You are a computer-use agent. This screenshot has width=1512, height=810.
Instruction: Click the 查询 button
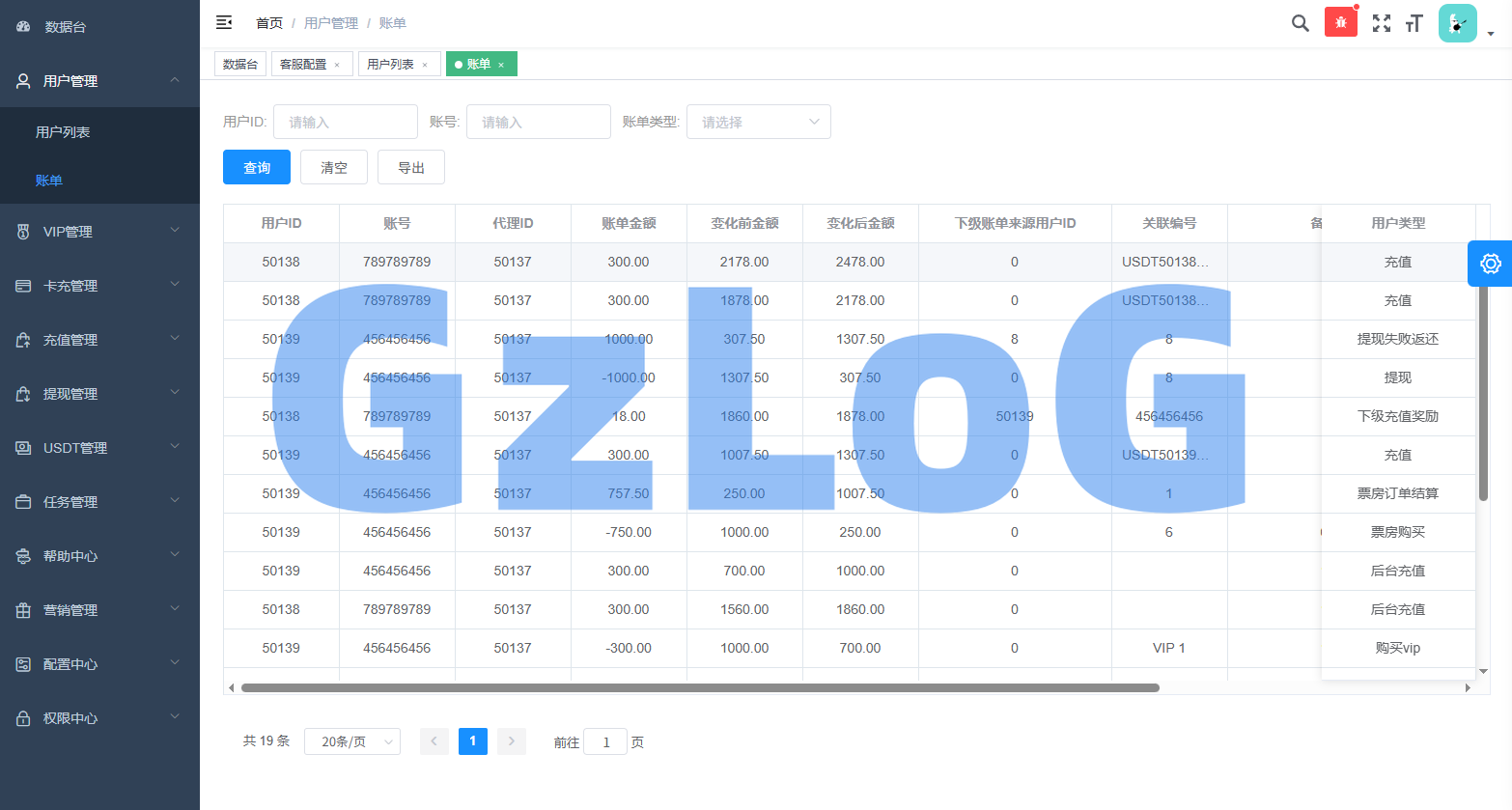256,167
